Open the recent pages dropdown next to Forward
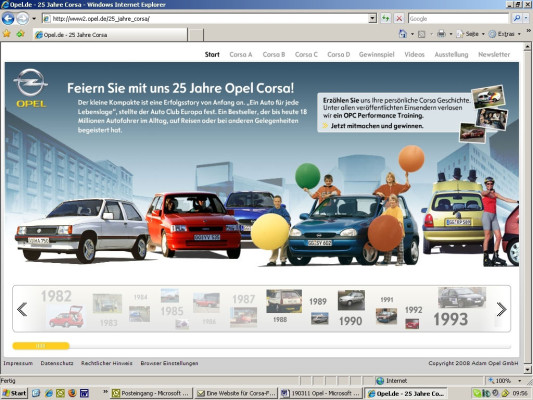533x400 pixels. point(34,18)
